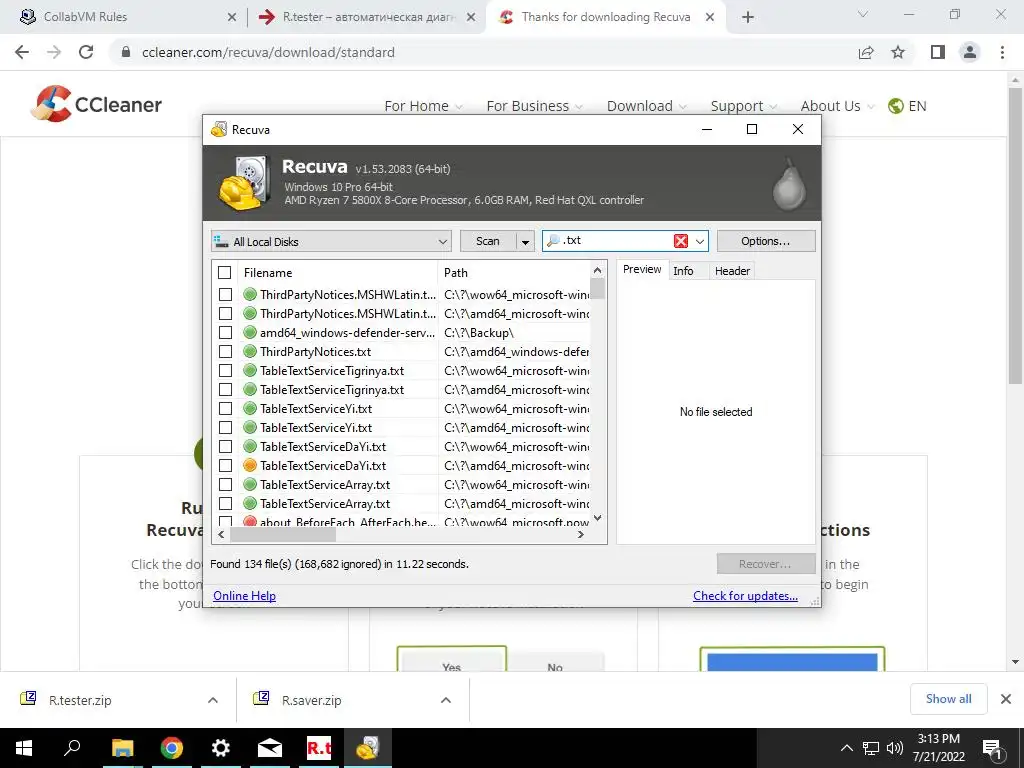Select the Preview tab
This screenshot has height=768, width=1024.
pyautogui.click(x=642, y=269)
